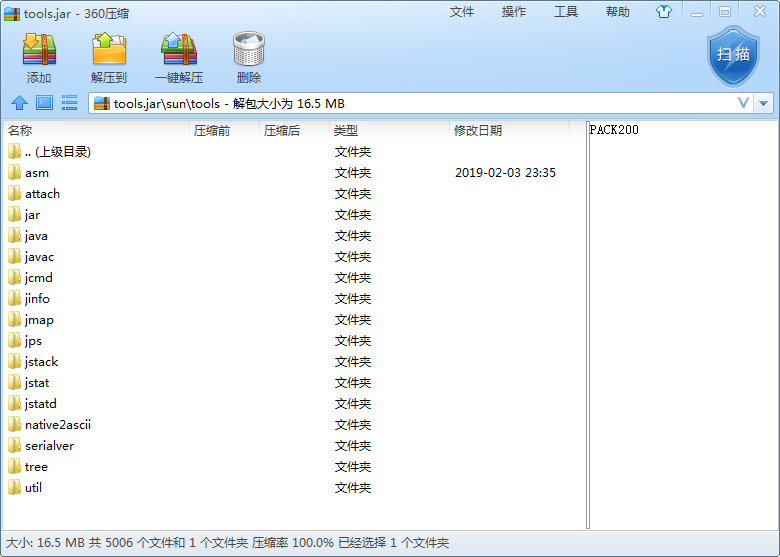Select the jmap folder

pyautogui.click(x=293, y=320)
